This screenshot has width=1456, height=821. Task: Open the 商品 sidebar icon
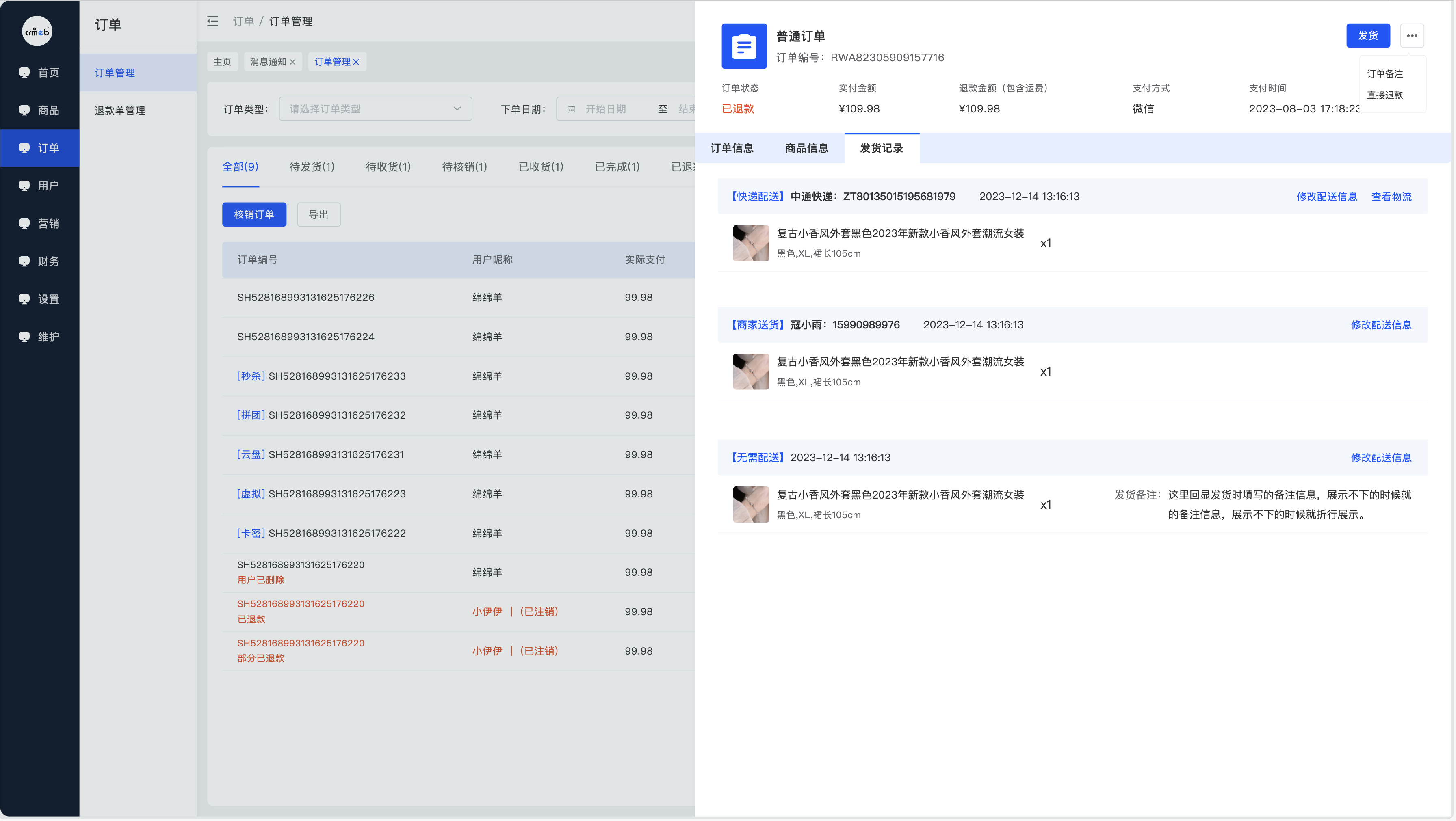[x=24, y=110]
